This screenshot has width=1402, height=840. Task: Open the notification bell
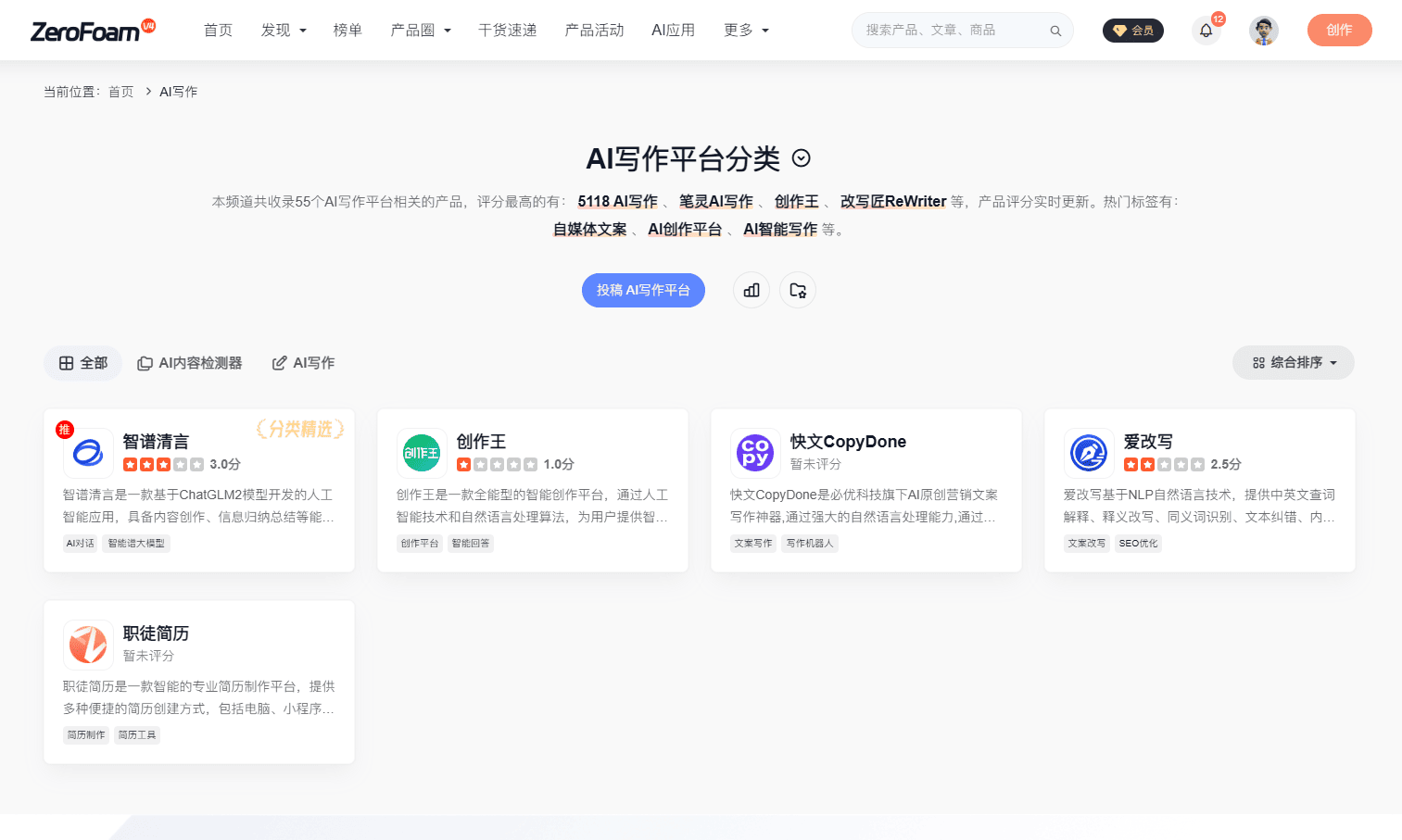tap(1206, 31)
